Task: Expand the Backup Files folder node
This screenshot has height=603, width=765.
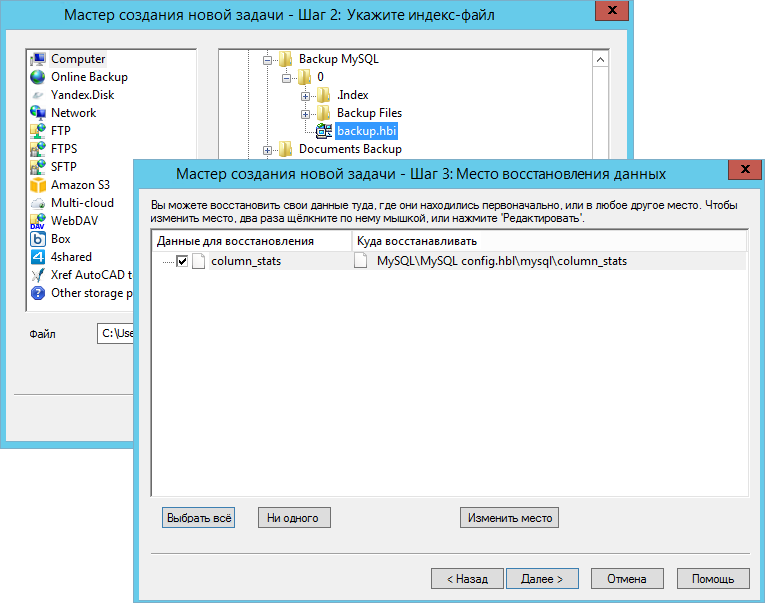Action: point(305,114)
